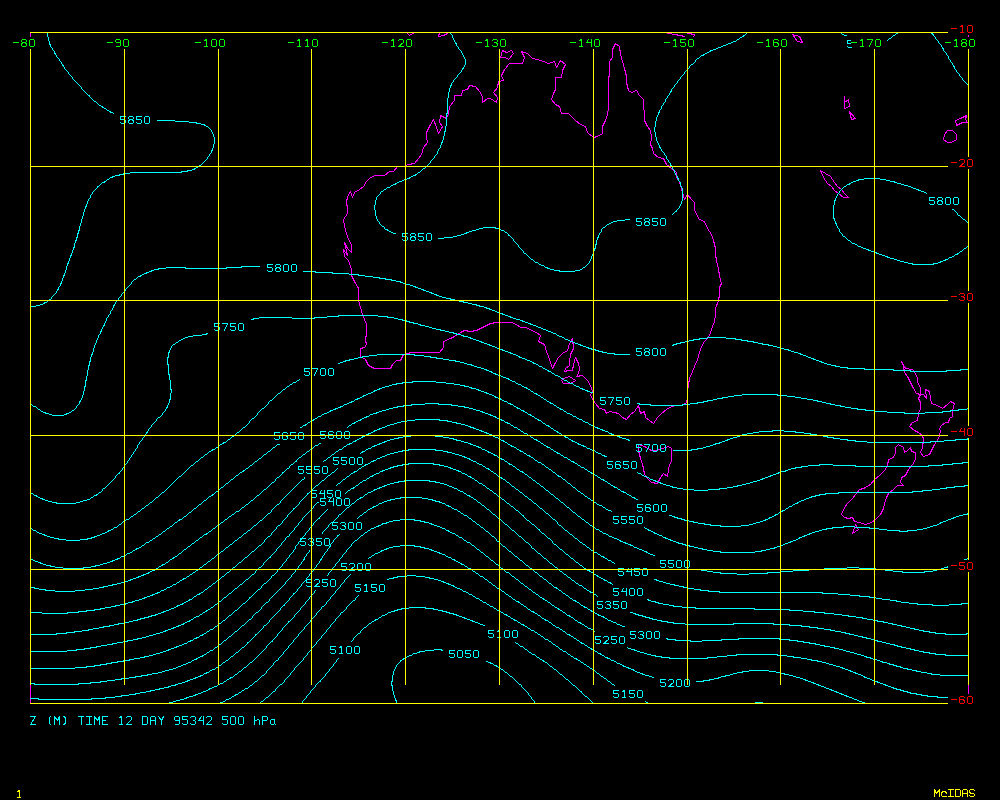The width and height of the screenshot is (1000, 800).
Task: Click the 5200 label near bottom right
Action: click(675, 683)
